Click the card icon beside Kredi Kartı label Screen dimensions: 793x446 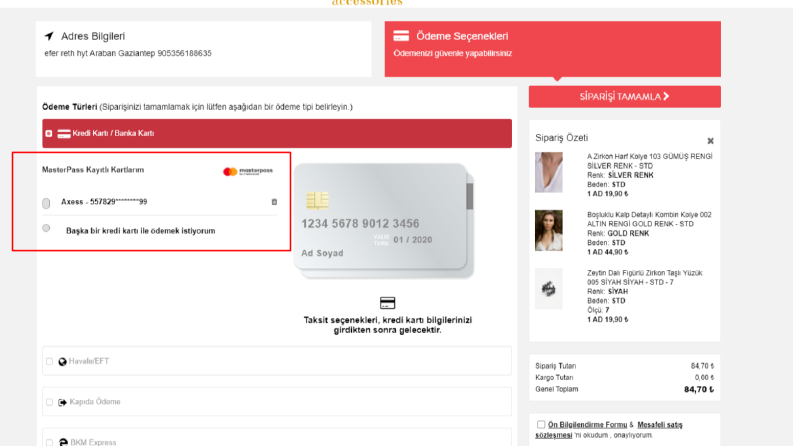point(64,134)
